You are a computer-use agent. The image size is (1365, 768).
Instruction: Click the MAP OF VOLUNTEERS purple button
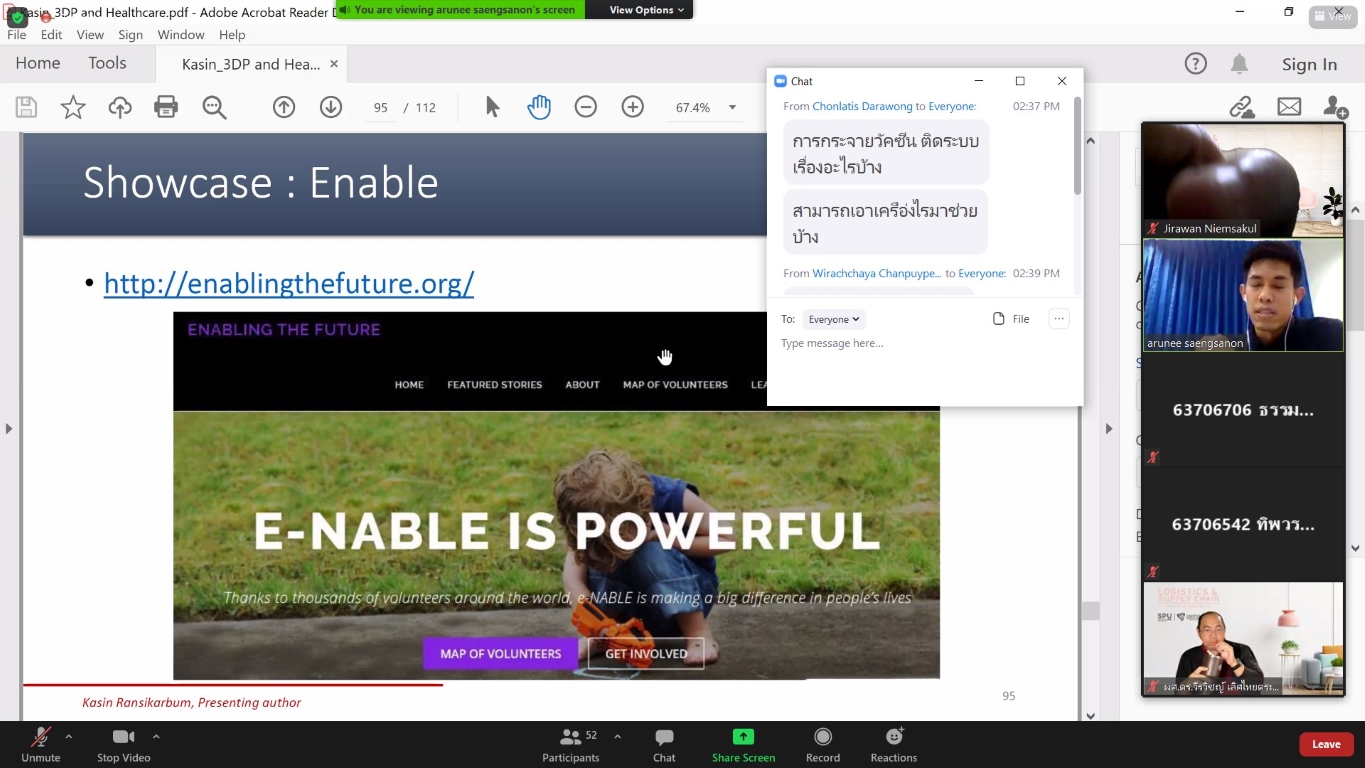click(500, 654)
